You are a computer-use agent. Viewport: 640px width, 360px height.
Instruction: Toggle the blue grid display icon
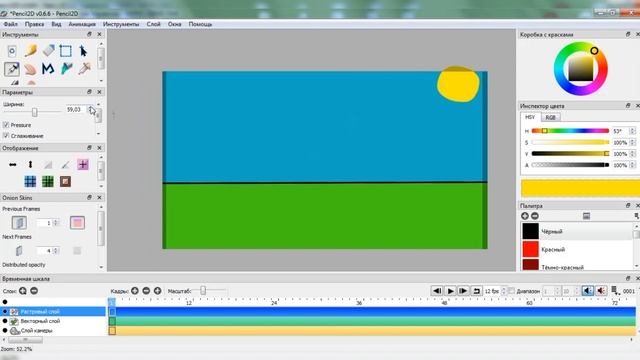click(x=30, y=181)
